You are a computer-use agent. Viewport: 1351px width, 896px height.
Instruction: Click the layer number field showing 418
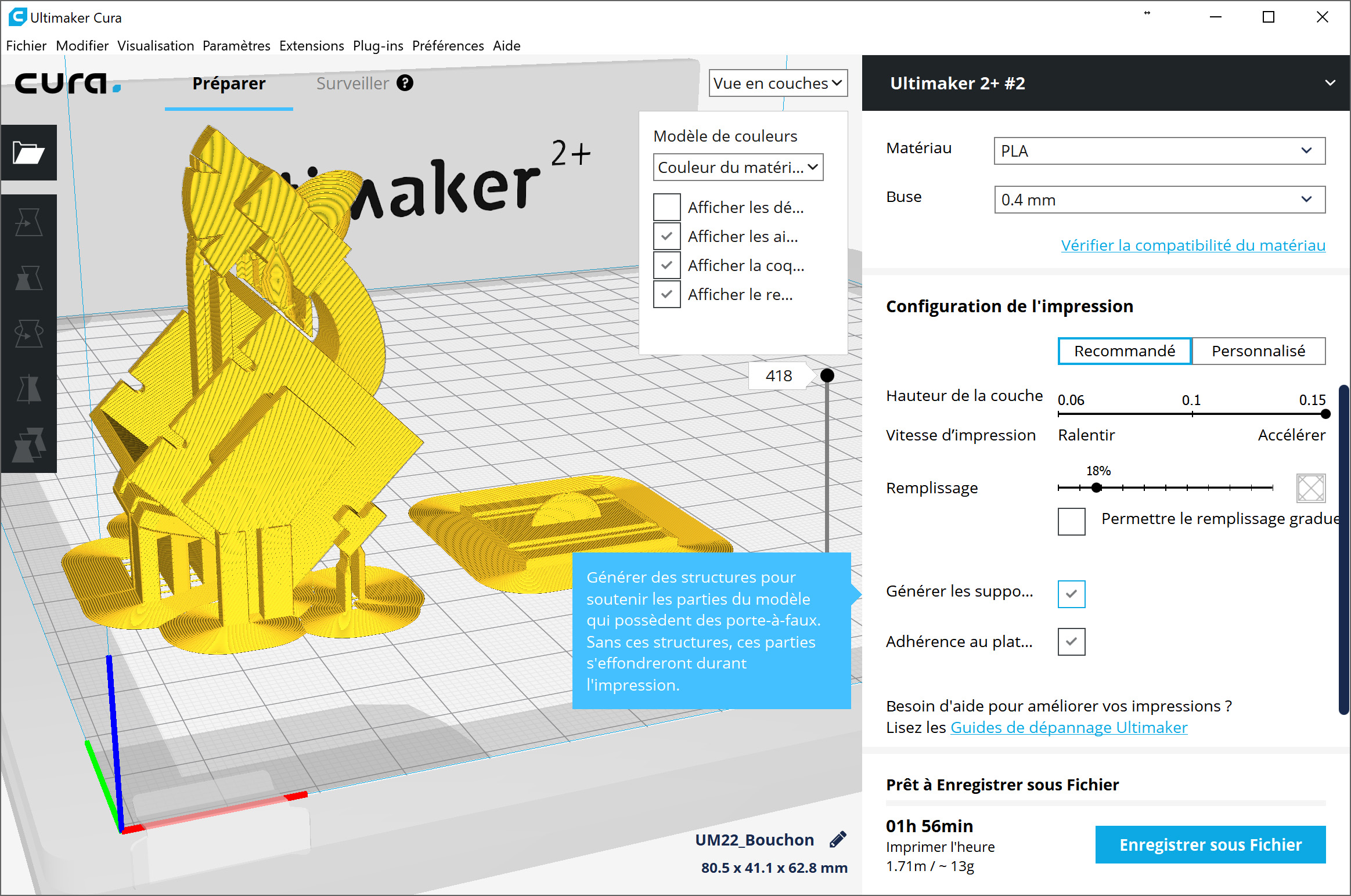779,375
